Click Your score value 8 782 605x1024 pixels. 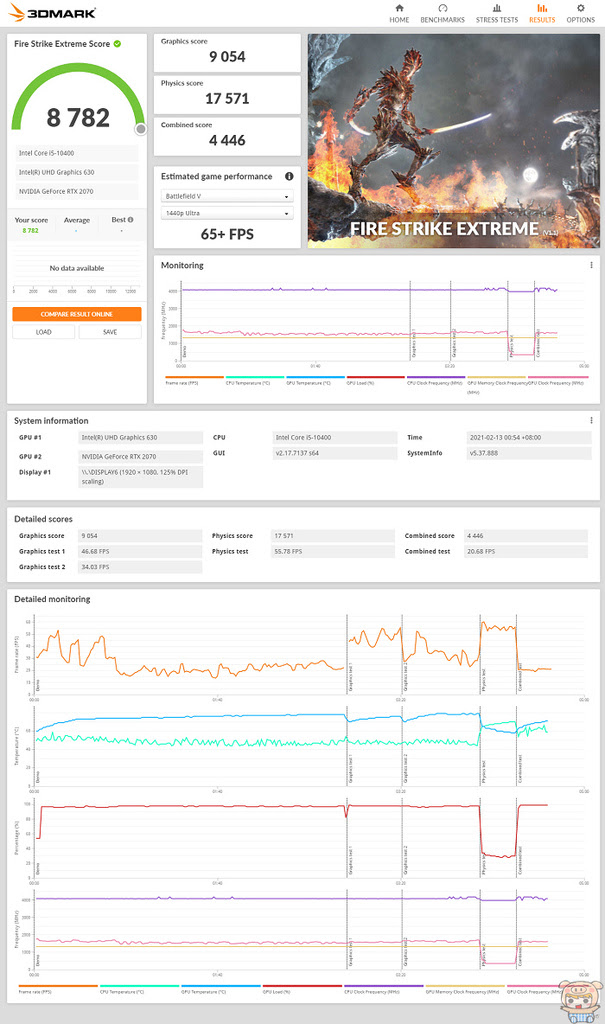(x=30, y=231)
